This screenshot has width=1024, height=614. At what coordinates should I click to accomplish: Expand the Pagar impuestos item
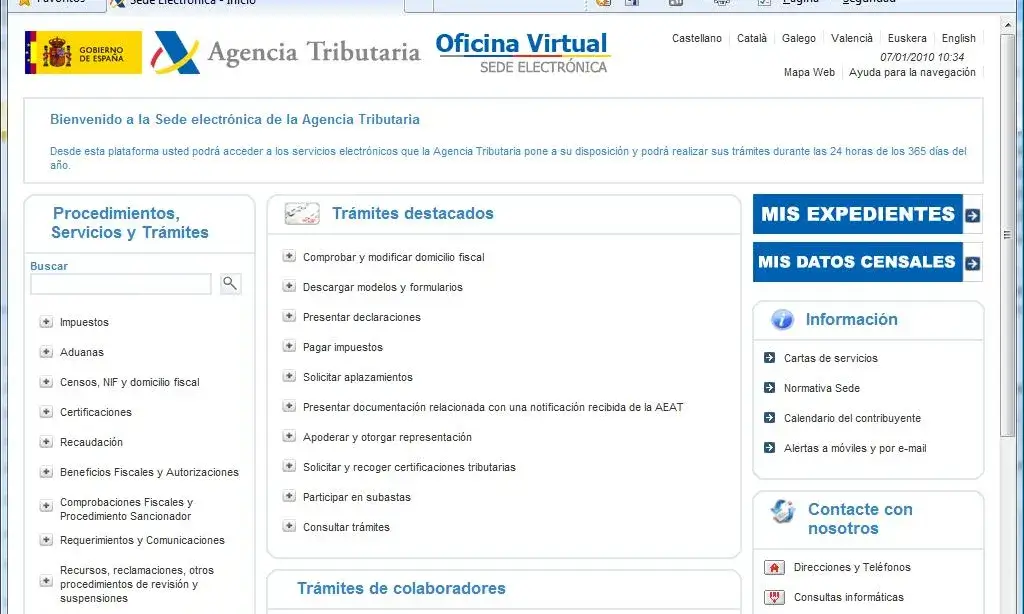click(289, 346)
